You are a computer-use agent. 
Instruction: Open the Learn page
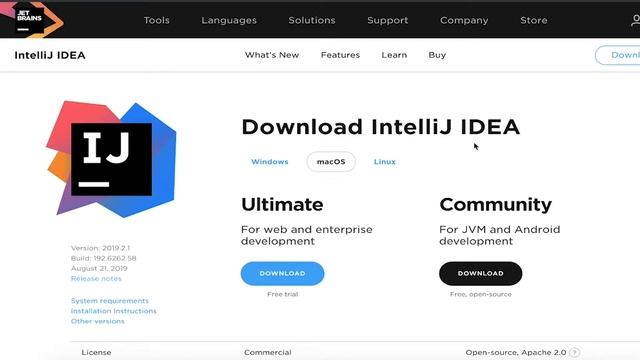click(x=394, y=55)
